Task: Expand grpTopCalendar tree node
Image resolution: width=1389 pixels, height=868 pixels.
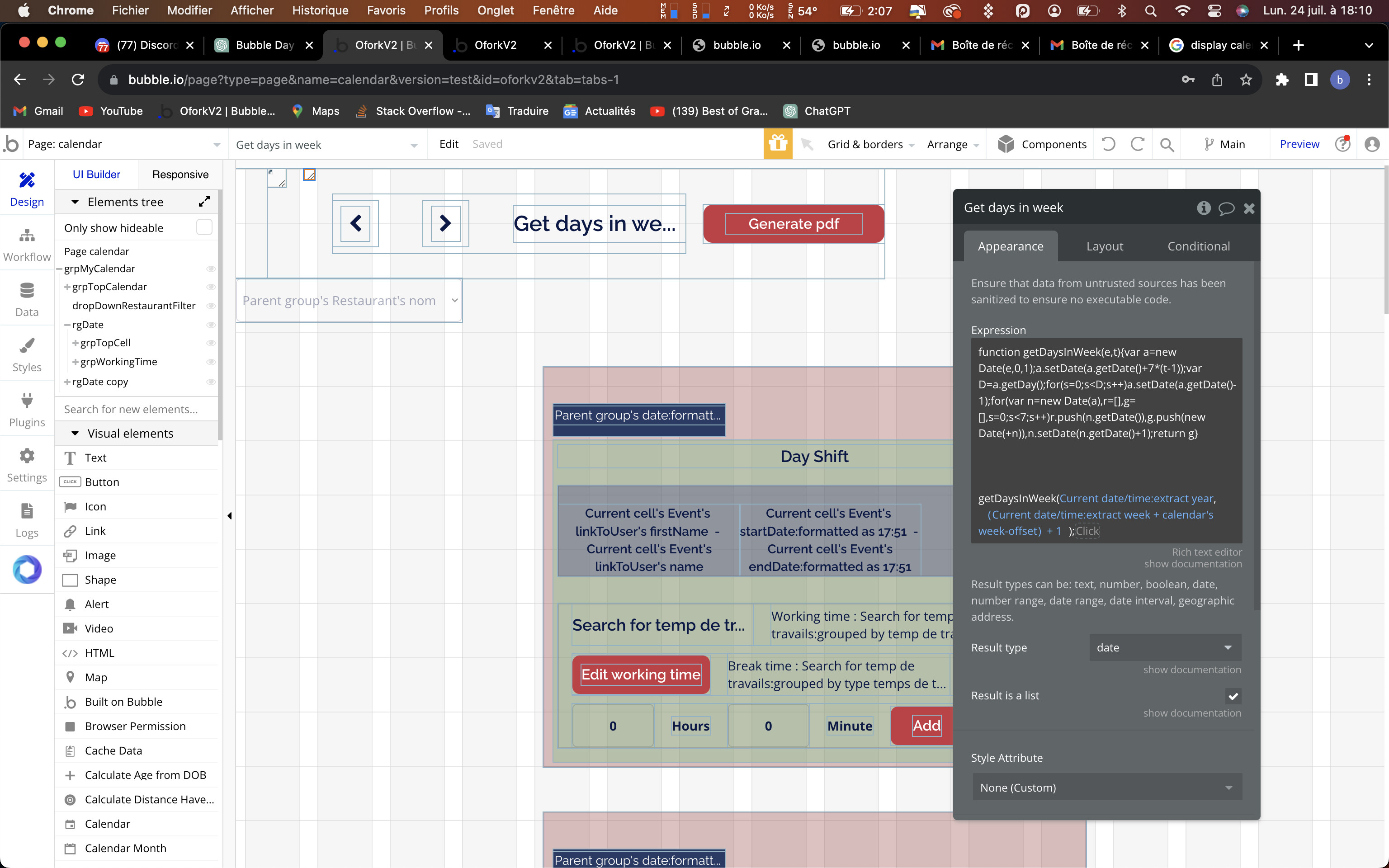Action: [68, 287]
